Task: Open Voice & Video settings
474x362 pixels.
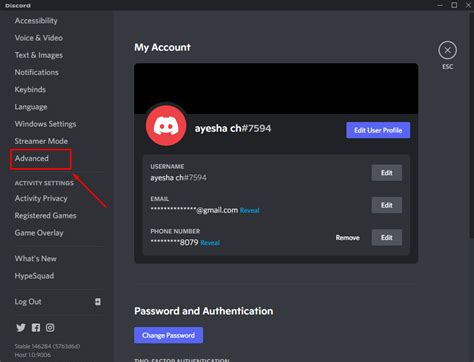Action: click(x=39, y=38)
